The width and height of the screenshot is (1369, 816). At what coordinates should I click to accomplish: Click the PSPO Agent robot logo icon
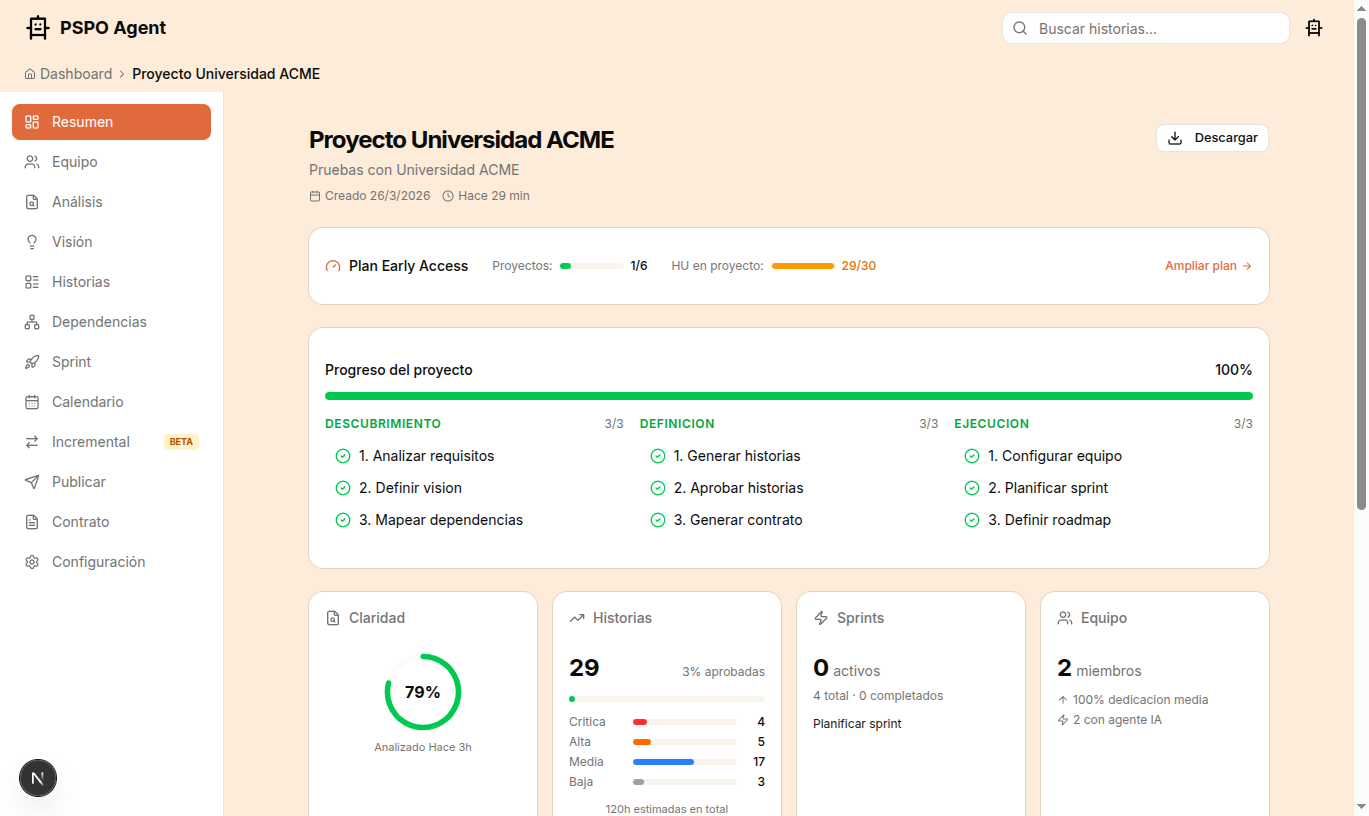(x=37, y=28)
